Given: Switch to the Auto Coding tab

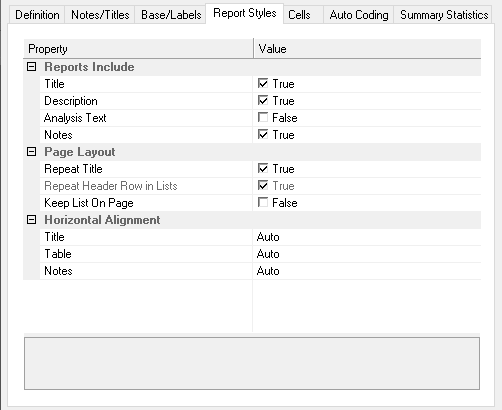Looking at the screenshot, I should coord(359,15).
